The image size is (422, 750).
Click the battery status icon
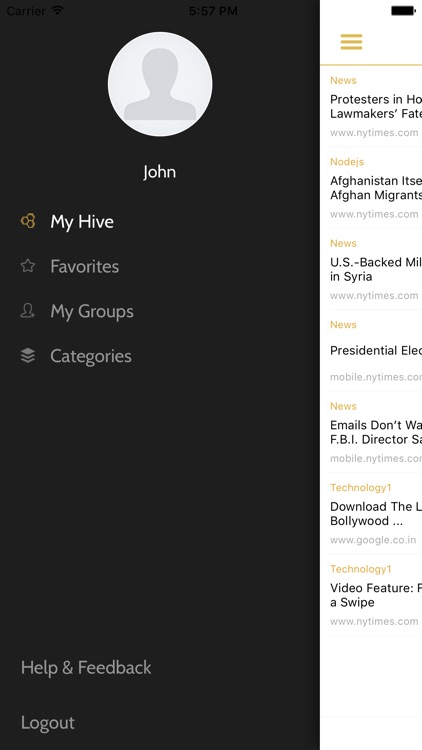click(x=402, y=11)
